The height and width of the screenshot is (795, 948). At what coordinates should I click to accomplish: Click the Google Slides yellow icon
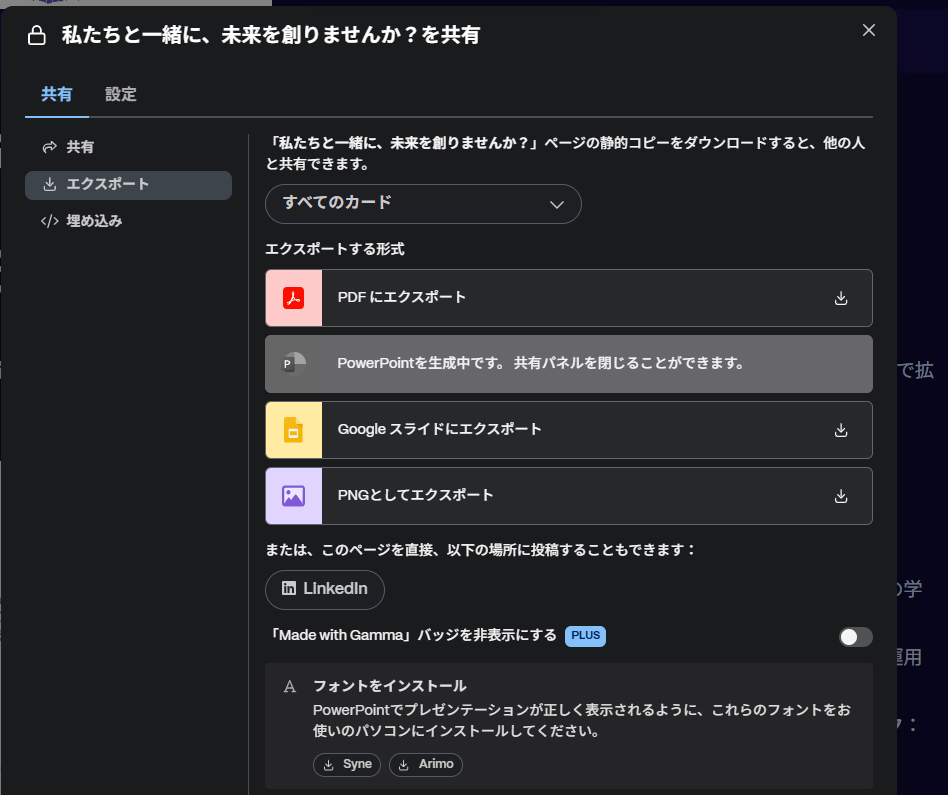pyautogui.click(x=293, y=430)
